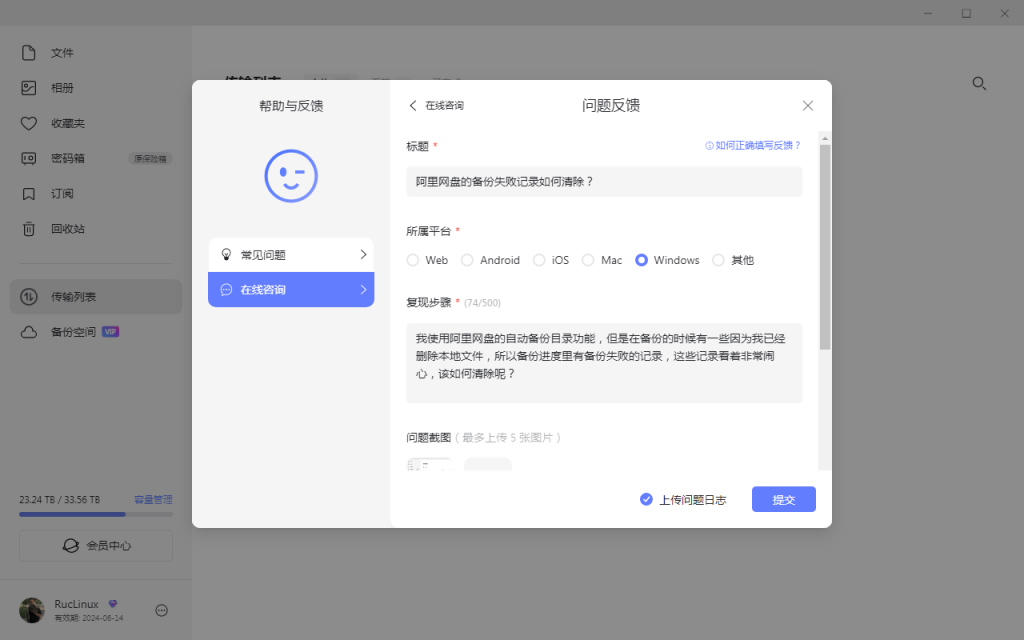Open the 密码箱 password box icon
The height and width of the screenshot is (640, 1024).
point(29,158)
